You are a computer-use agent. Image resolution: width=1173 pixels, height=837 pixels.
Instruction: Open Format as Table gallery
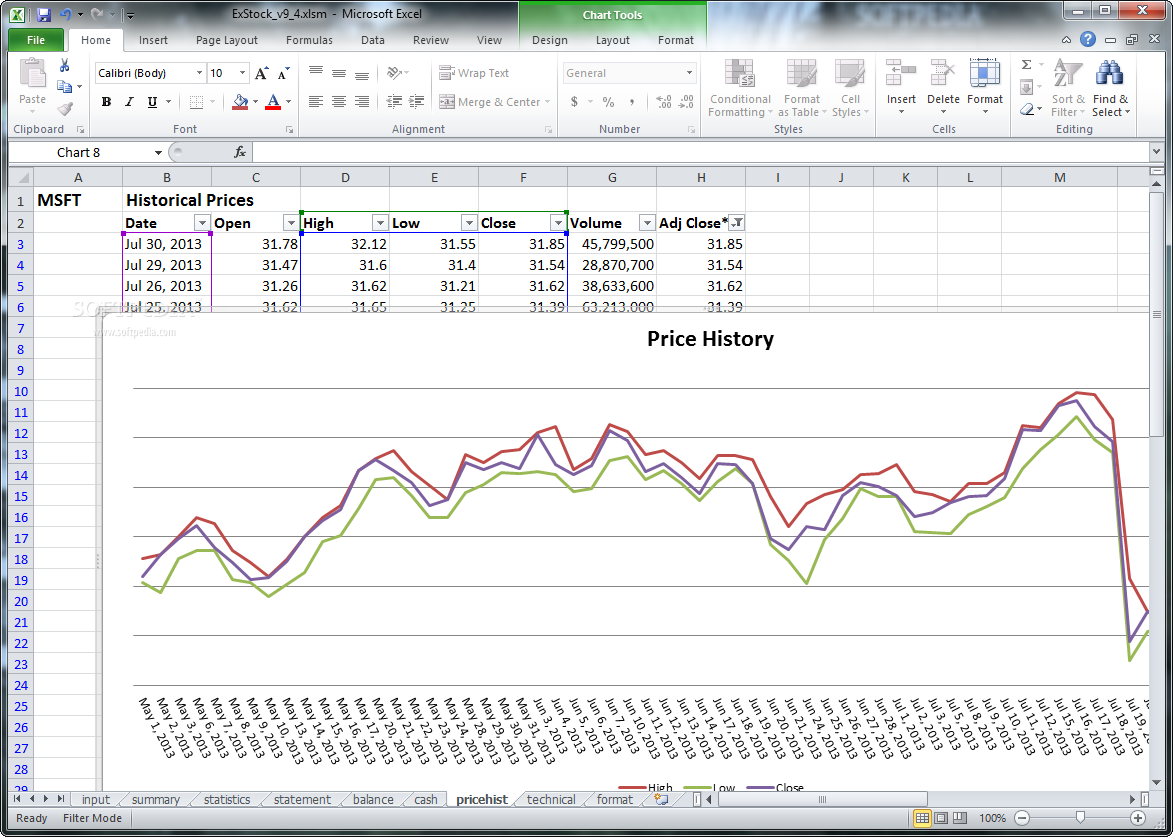(802, 88)
